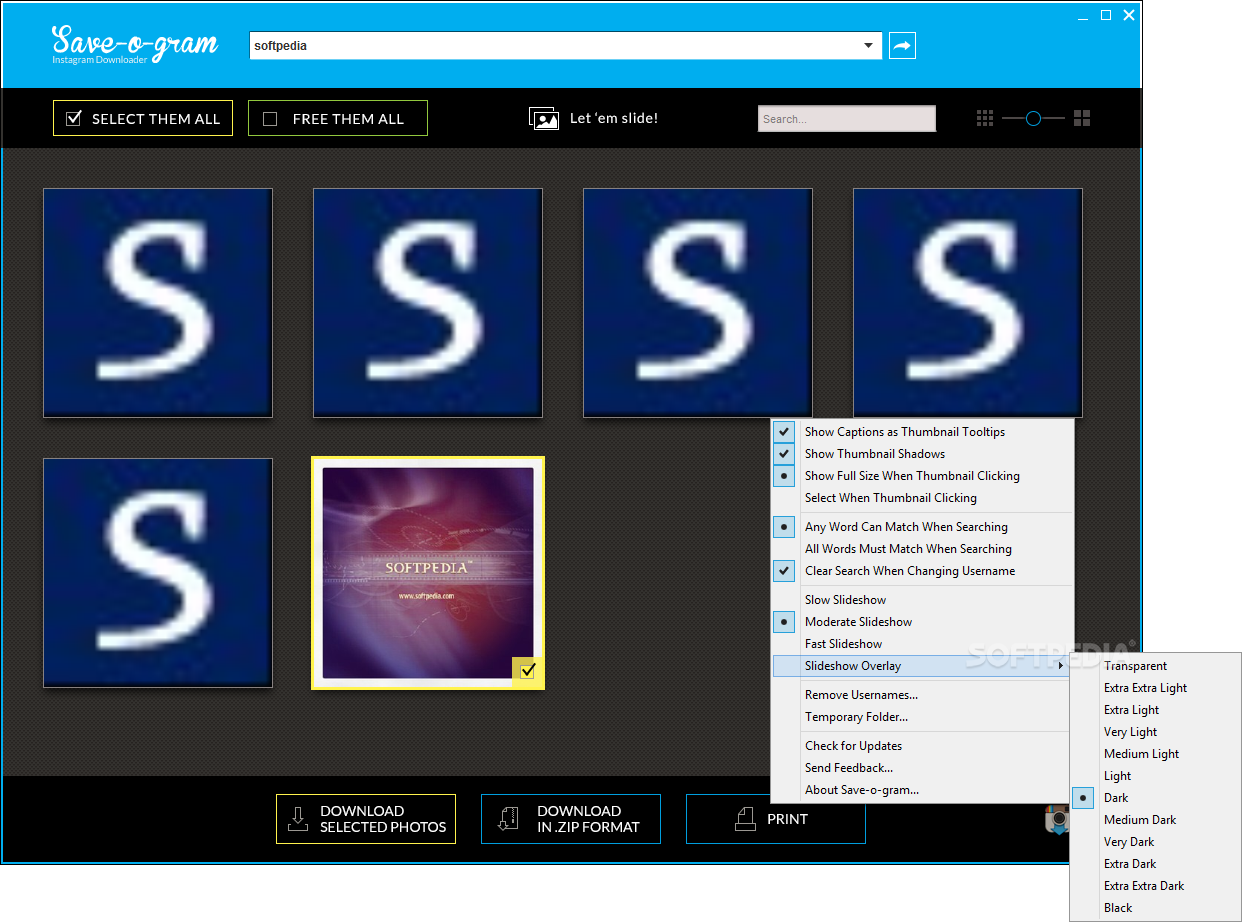Click DOWNLOAD IN .ZIP FORMAT button
Screen dimensions: 1242x922
point(571,819)
